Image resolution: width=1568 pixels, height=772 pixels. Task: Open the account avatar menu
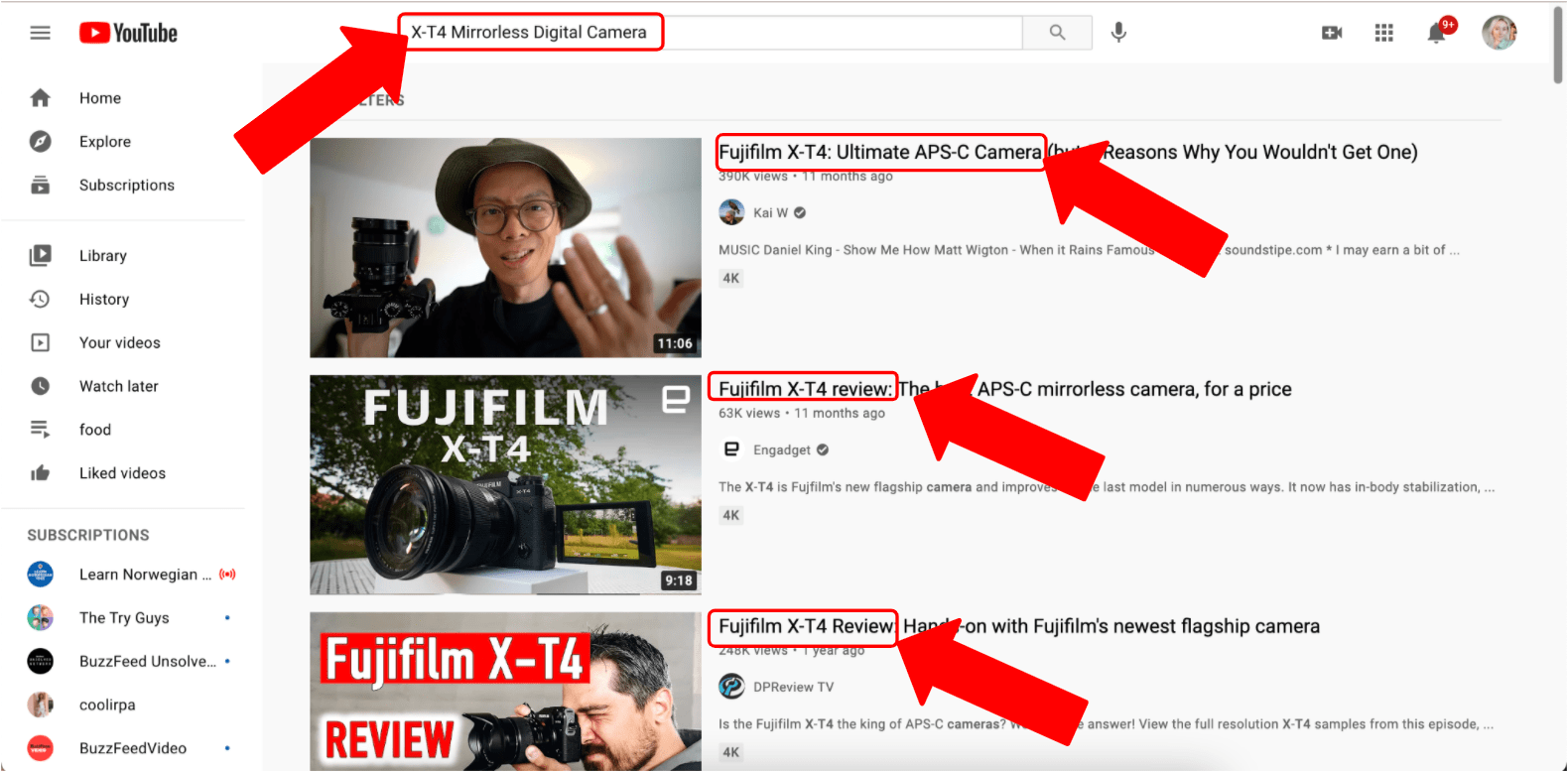click(x=1499, y=33)
